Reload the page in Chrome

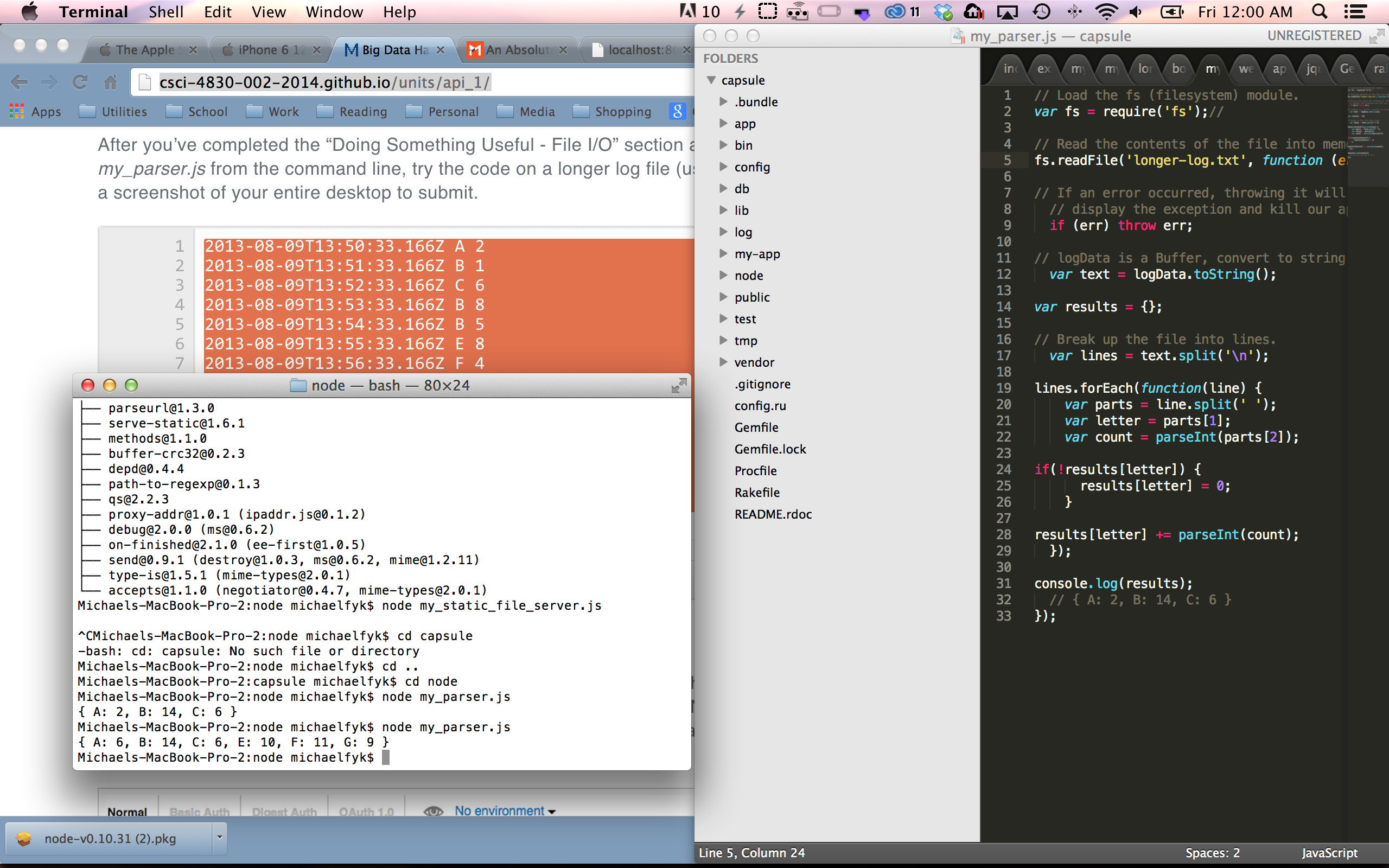pos(80,82)
